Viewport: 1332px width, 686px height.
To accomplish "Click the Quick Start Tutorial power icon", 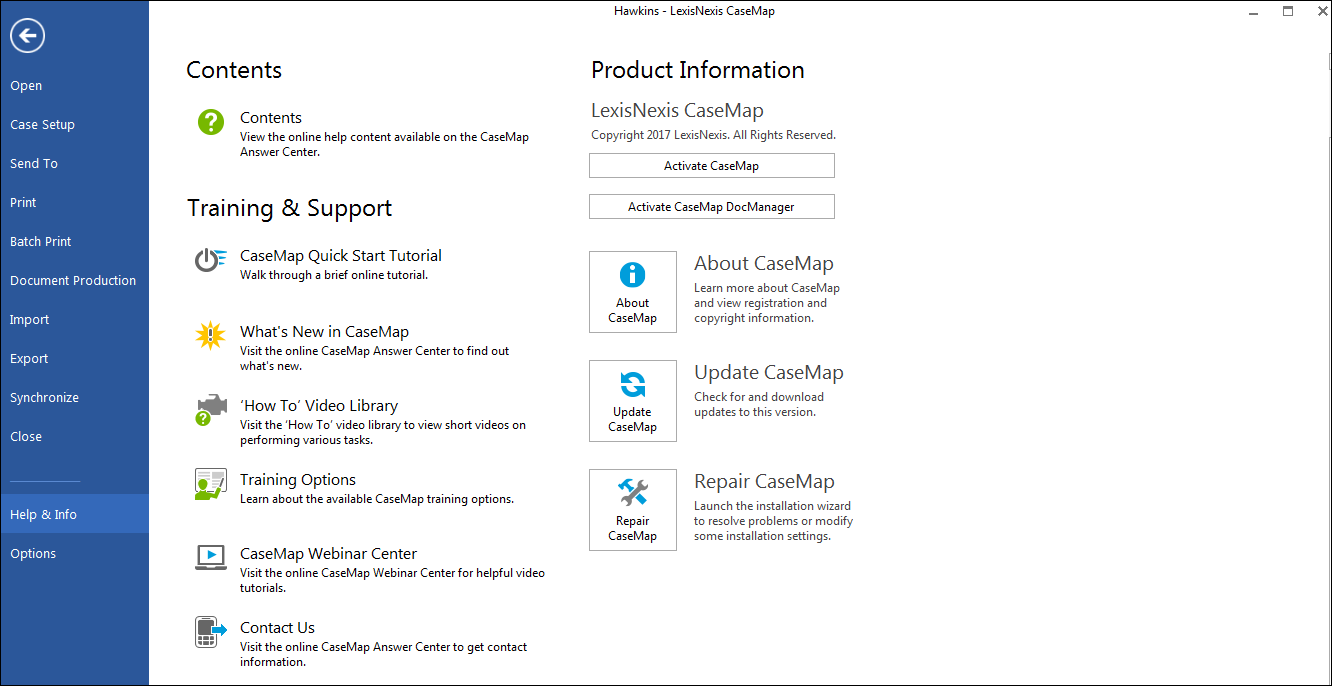I will tap(210, 260).
